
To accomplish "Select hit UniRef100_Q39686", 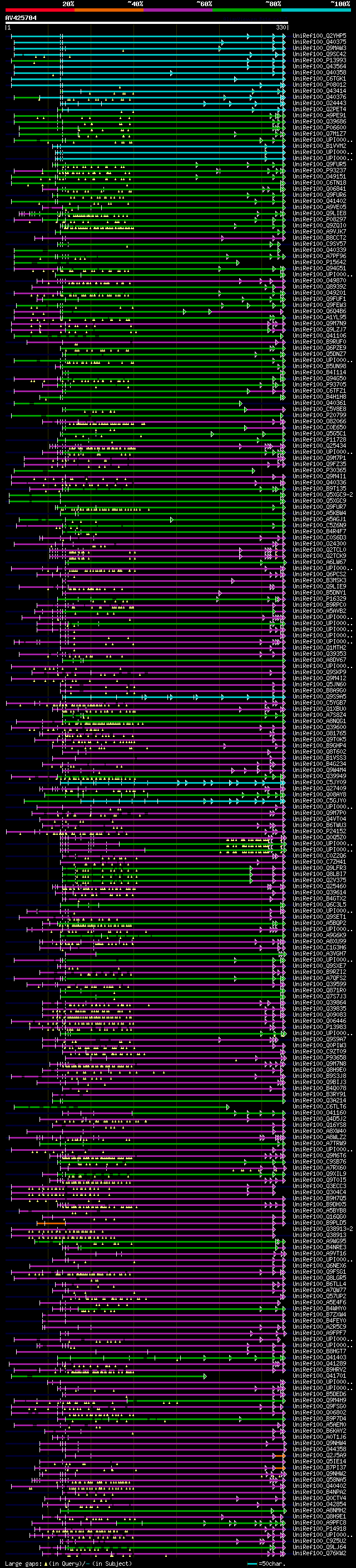I will 319,121.
